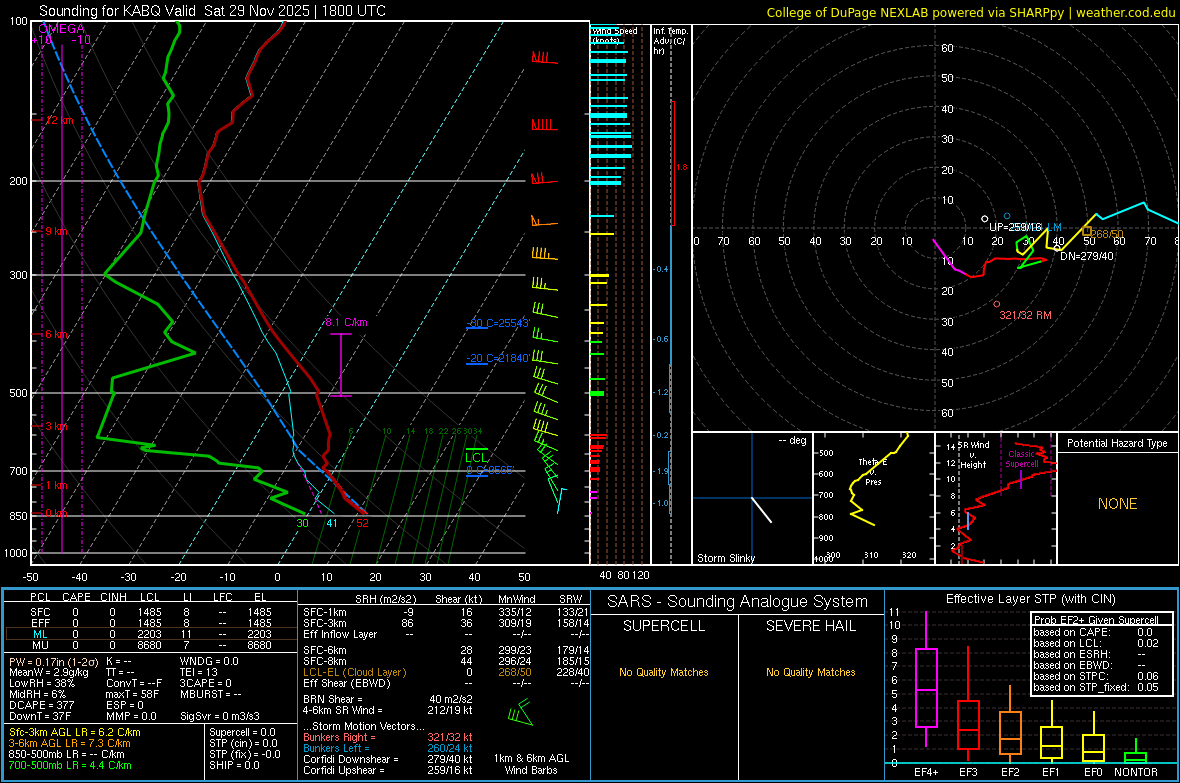1180x783 pixels.
Task: Select the SFC-6km kinematics row label
Action: coord(325,650)
